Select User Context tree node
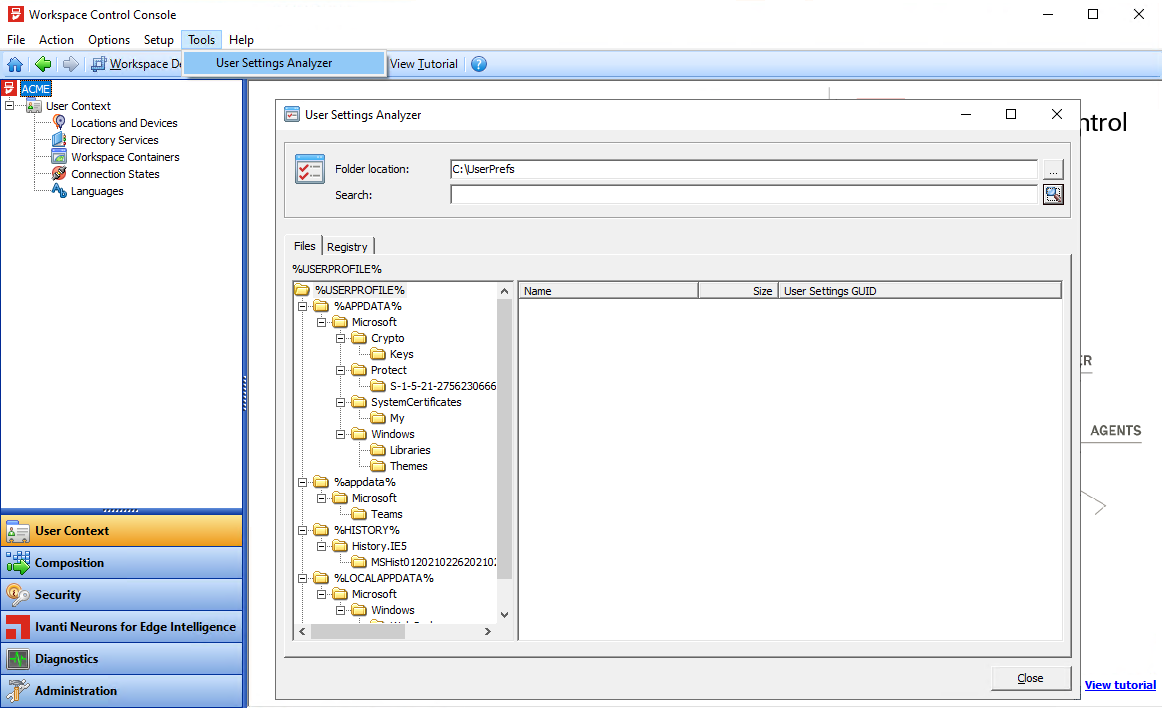This screenshot has width=1162, height=708. 78,106
